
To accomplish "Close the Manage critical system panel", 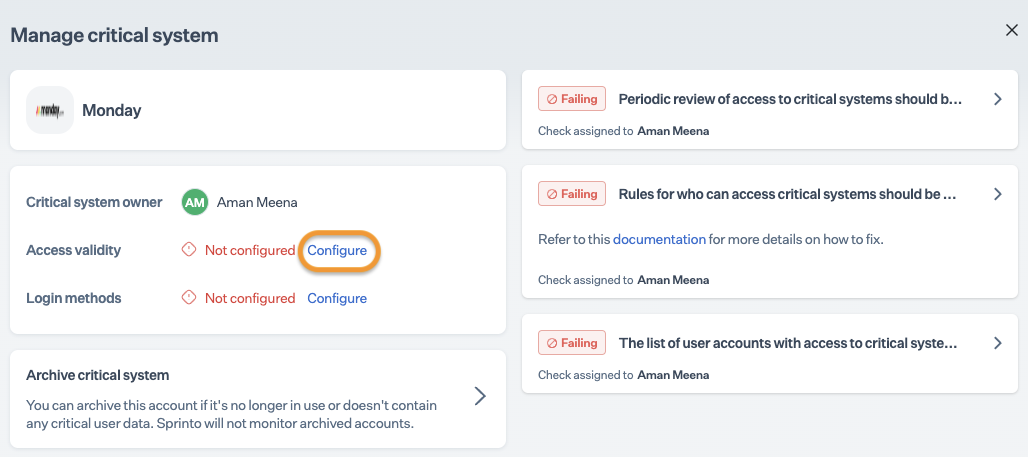I will [1011, 31].
